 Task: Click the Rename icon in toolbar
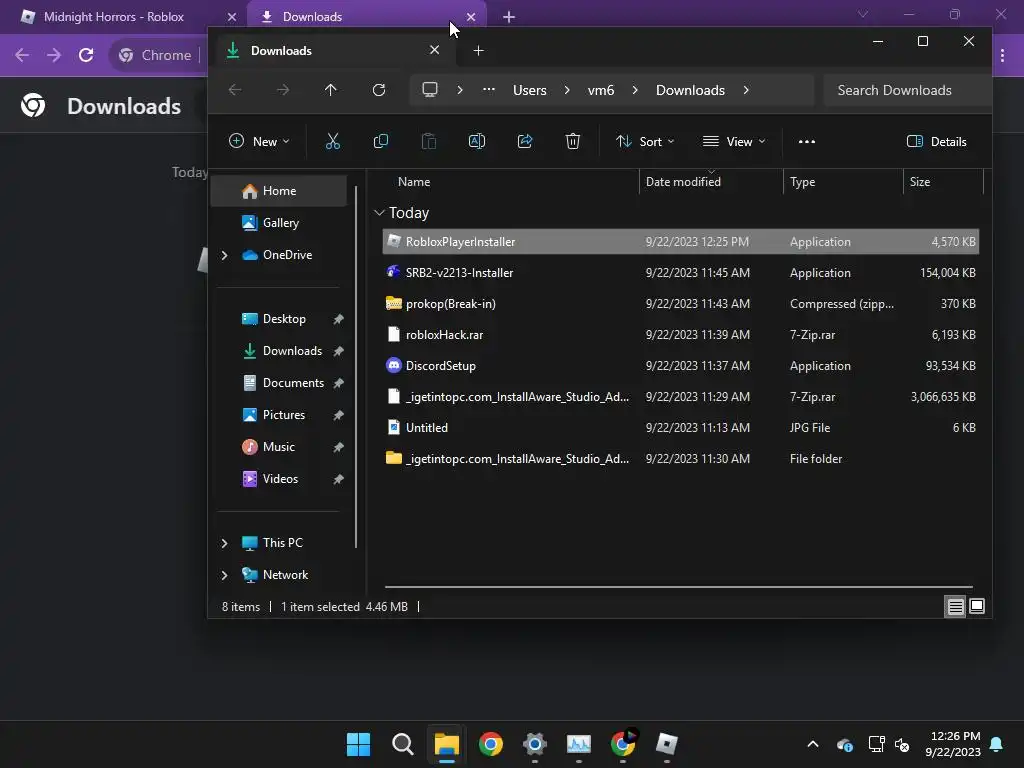click(477, 141)
